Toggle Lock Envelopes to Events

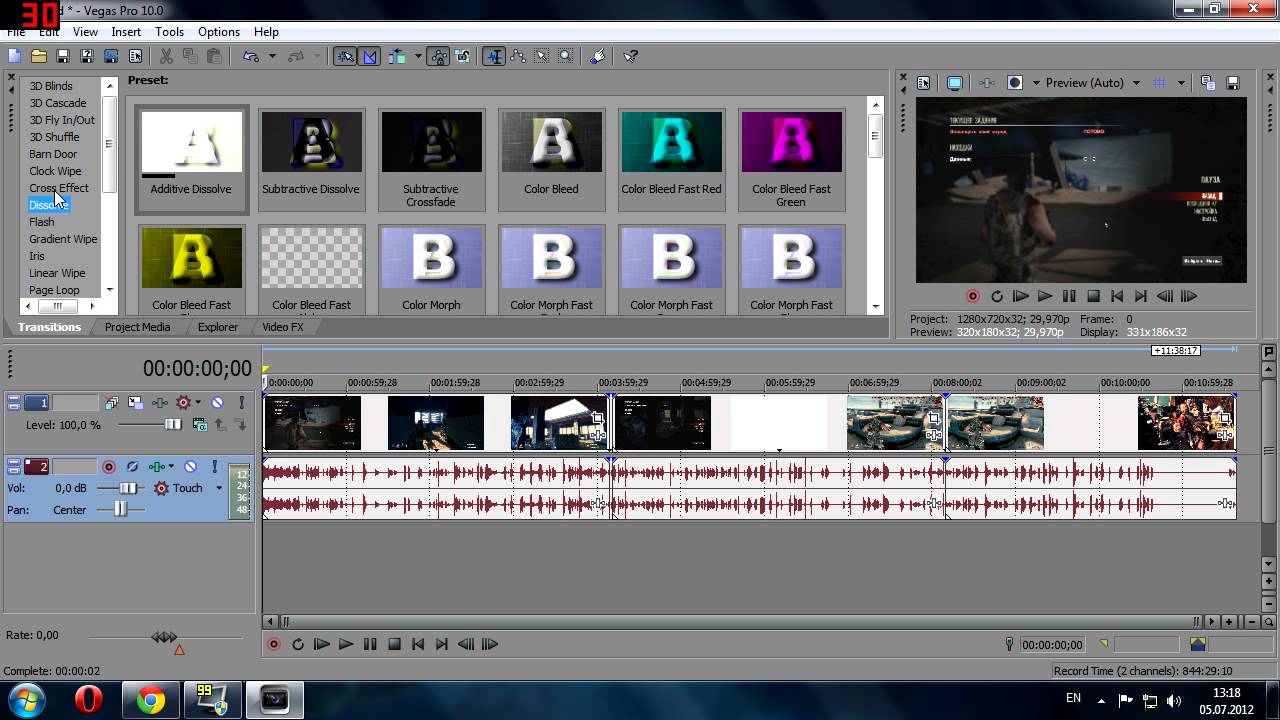tap(439, 57)
